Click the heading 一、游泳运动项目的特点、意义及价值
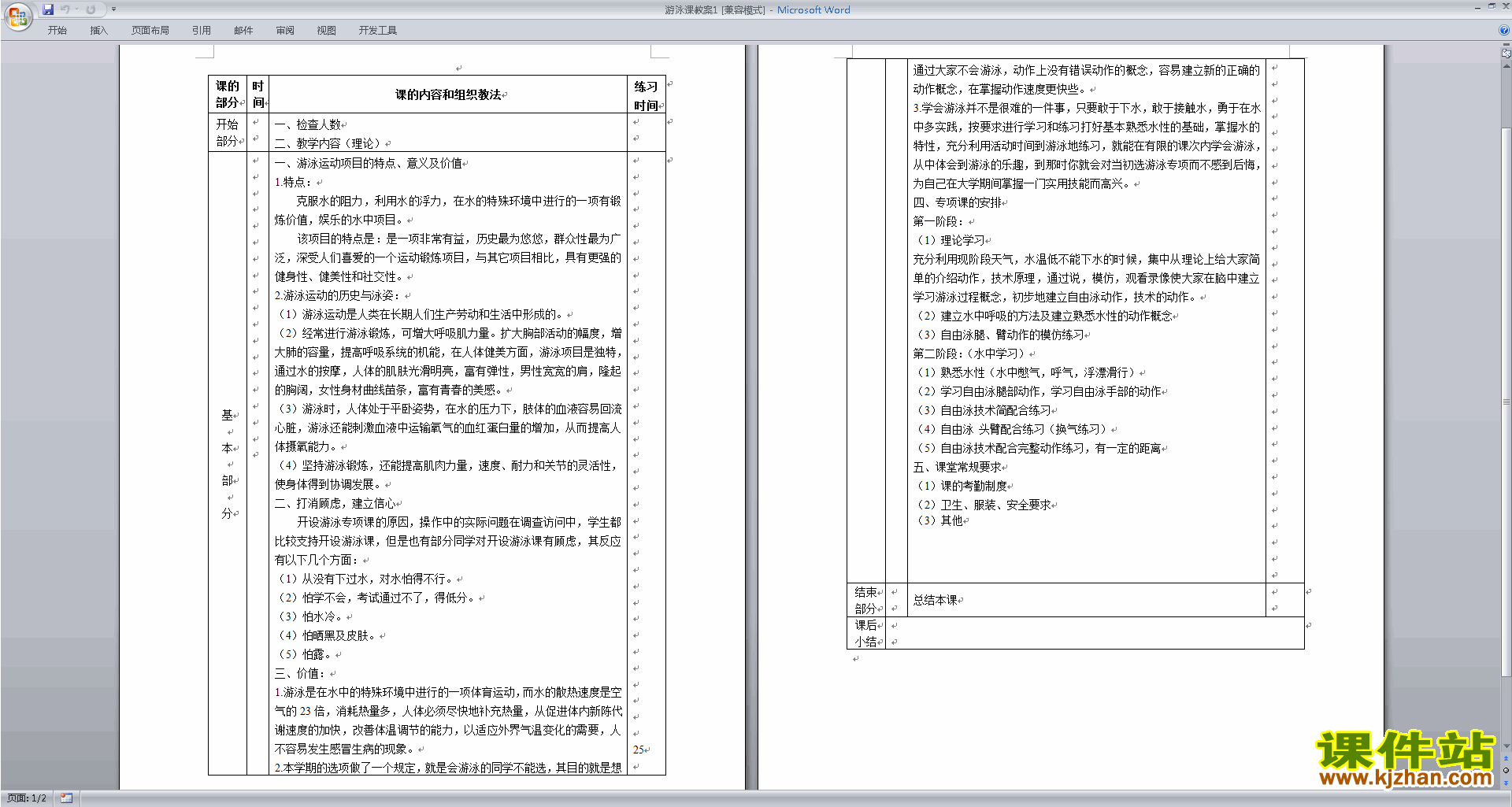Screen dimensions: 1512x807 pyautogui.click(x=369, y=163)
